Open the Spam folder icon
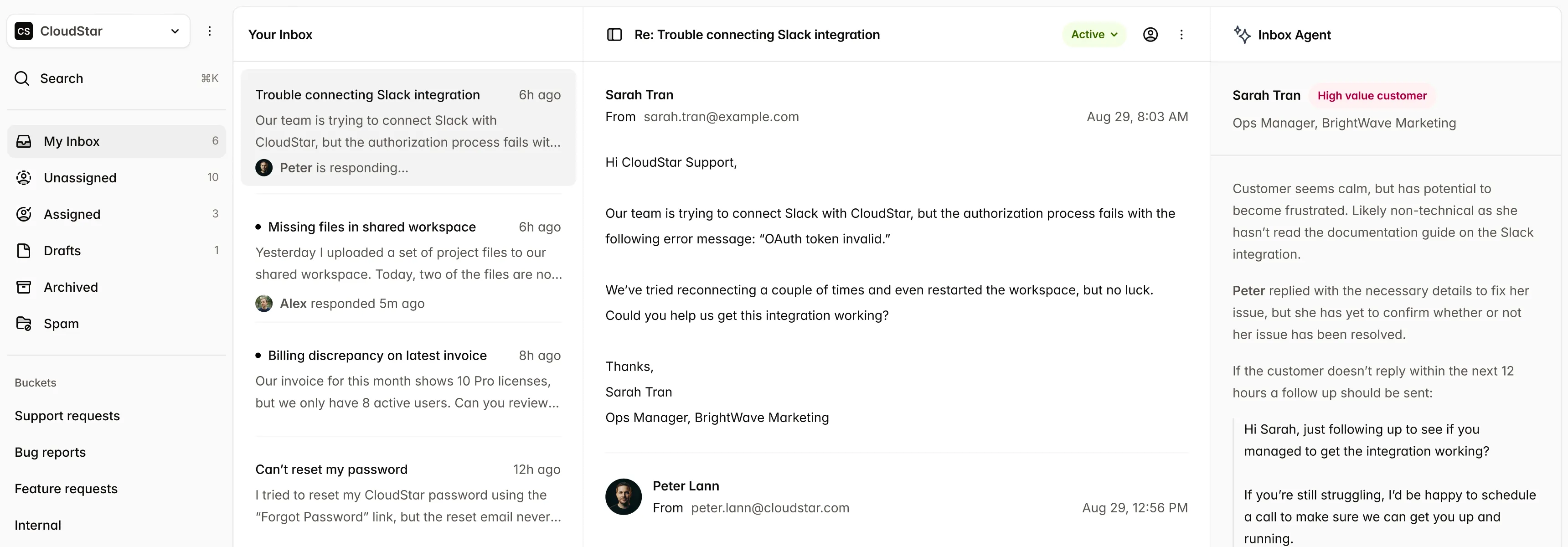Screen dimensions: 1568x547 coord(24,324)
